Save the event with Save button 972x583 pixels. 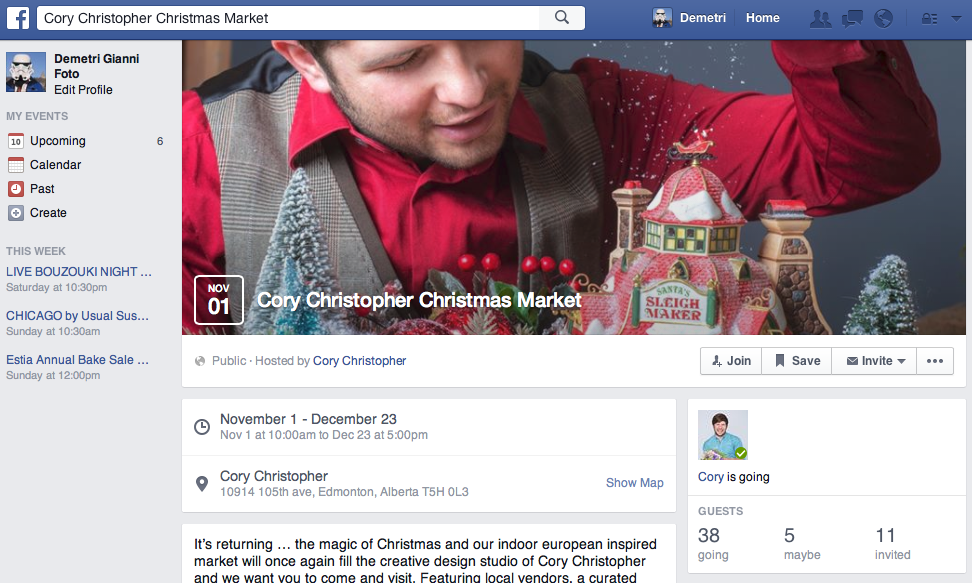point(797,361)
